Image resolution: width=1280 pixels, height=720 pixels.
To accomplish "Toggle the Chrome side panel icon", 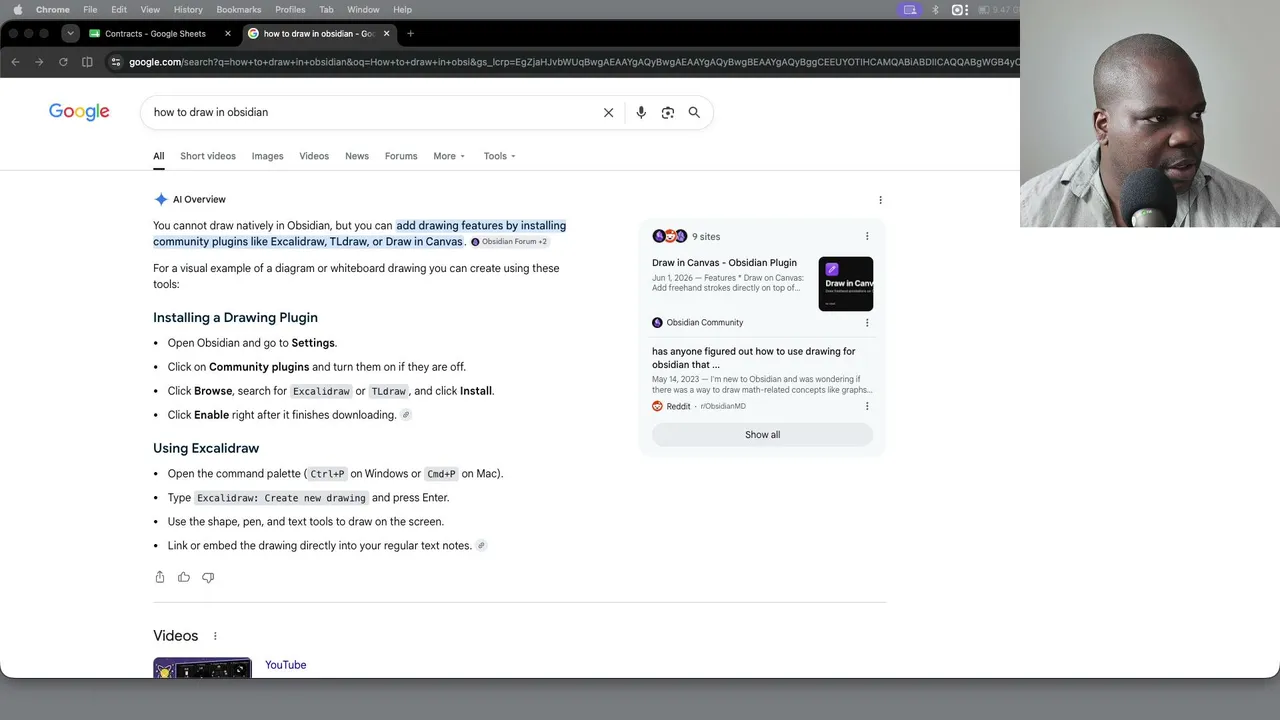I will 87,62.
